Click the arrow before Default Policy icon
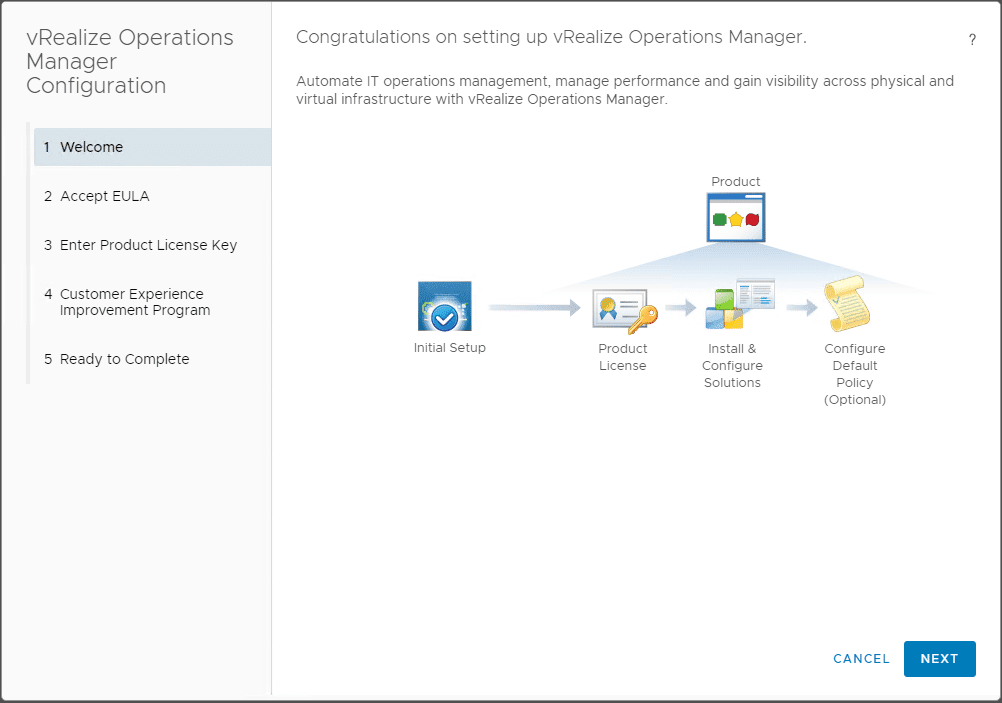The height and width of the screenshot is (703, 1002). (802, 308)
